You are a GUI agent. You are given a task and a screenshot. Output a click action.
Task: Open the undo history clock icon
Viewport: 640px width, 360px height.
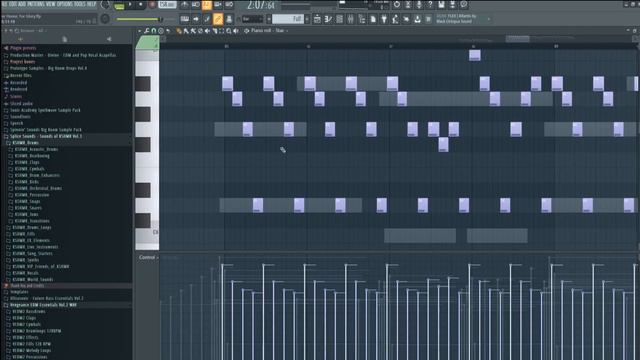397,4
